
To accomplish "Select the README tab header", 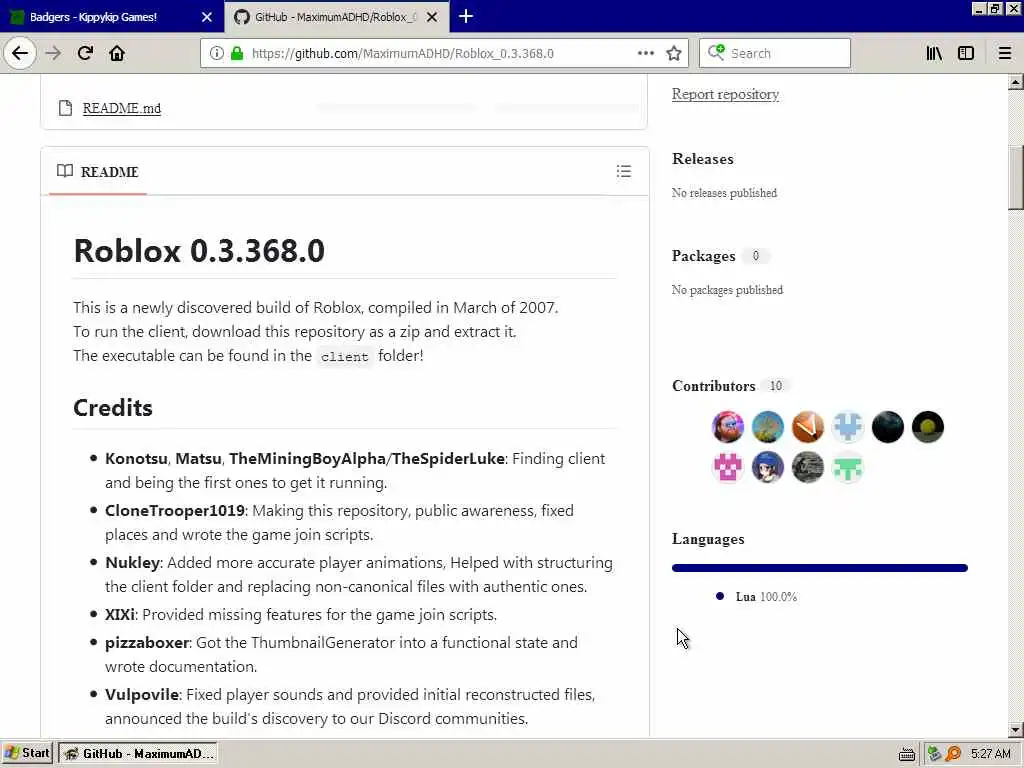I will [x=98, y=172].
